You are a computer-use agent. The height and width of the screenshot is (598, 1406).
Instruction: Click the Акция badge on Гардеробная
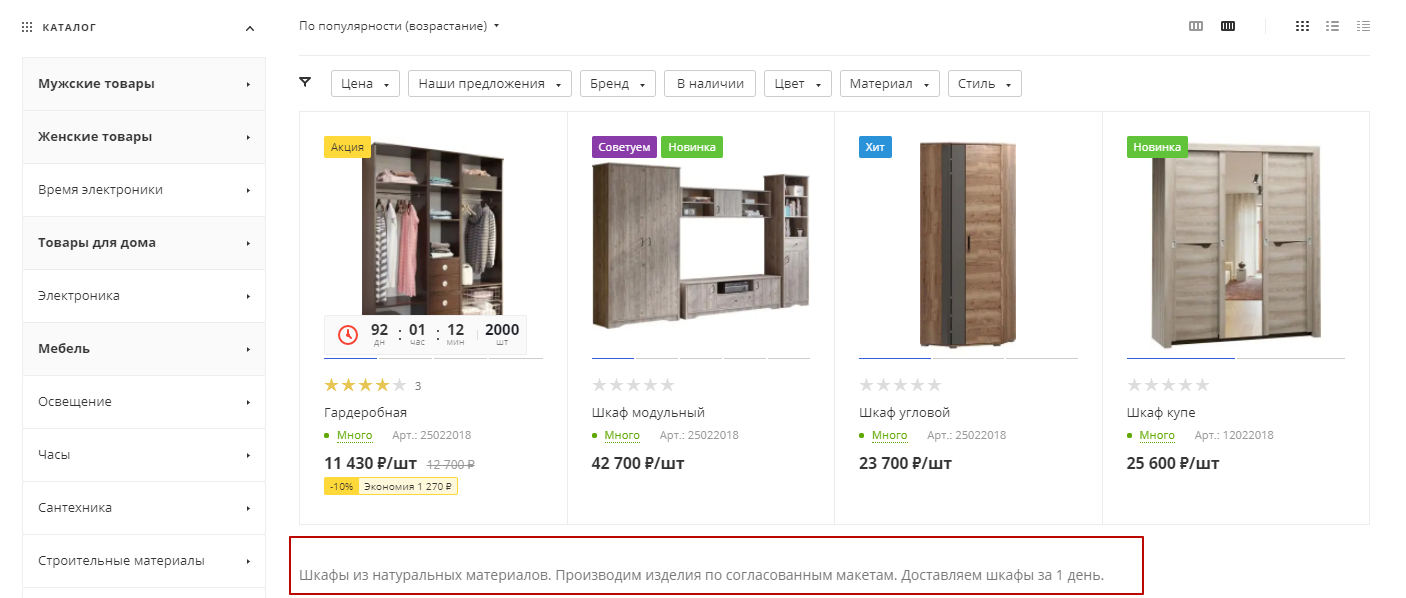pyautogui.click(x=347, y=147)
